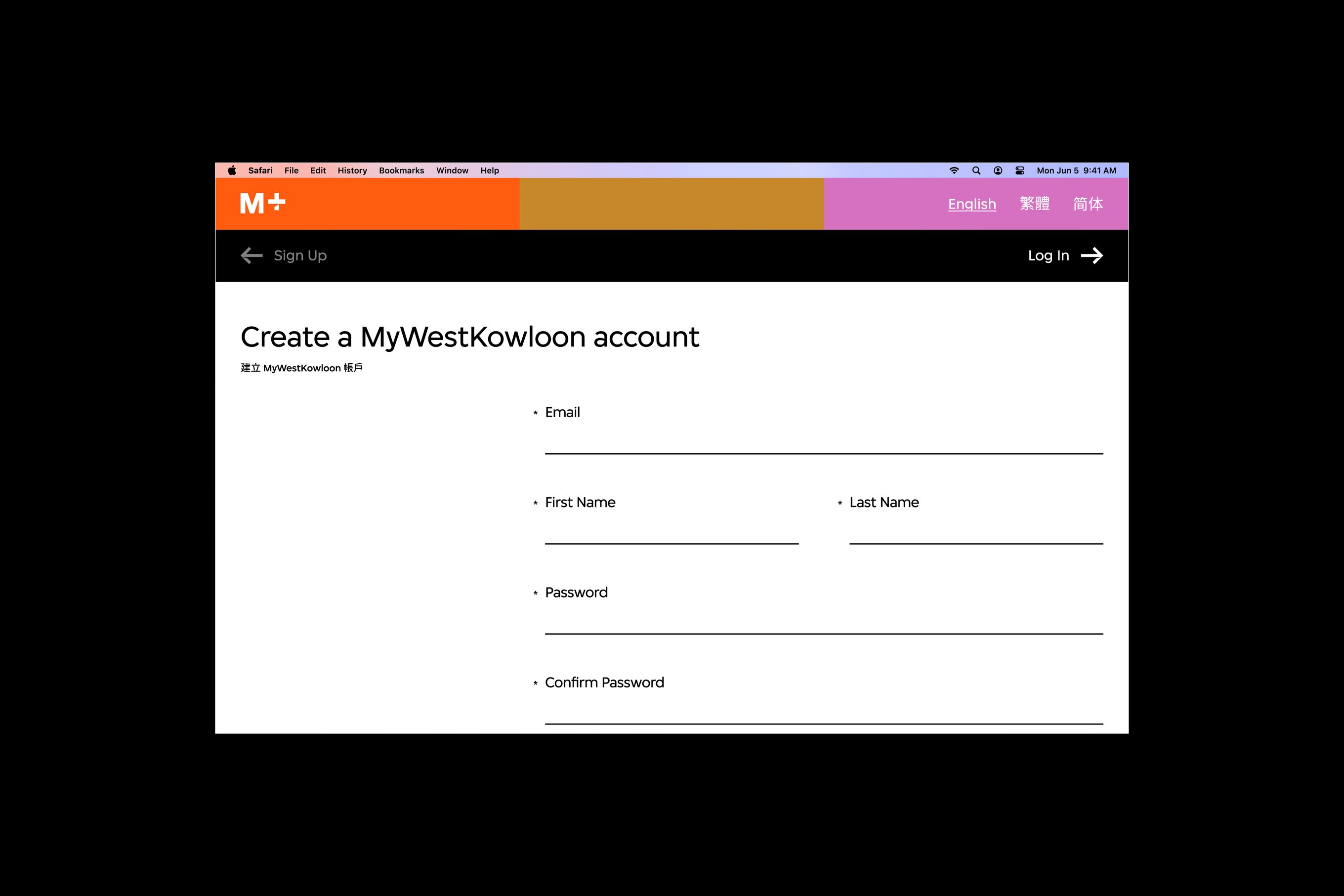
Task: Open Spotlight search in the menu bar
Action: [x=976, y=171]
